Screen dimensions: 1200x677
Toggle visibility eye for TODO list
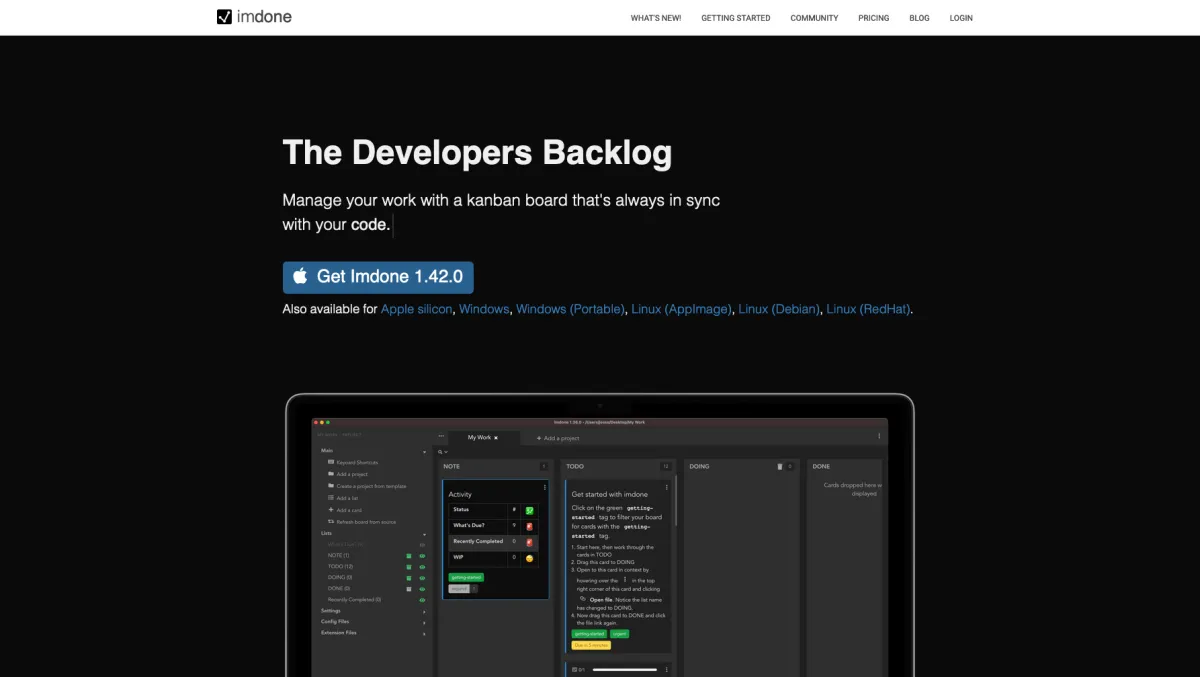pos(422,567)
